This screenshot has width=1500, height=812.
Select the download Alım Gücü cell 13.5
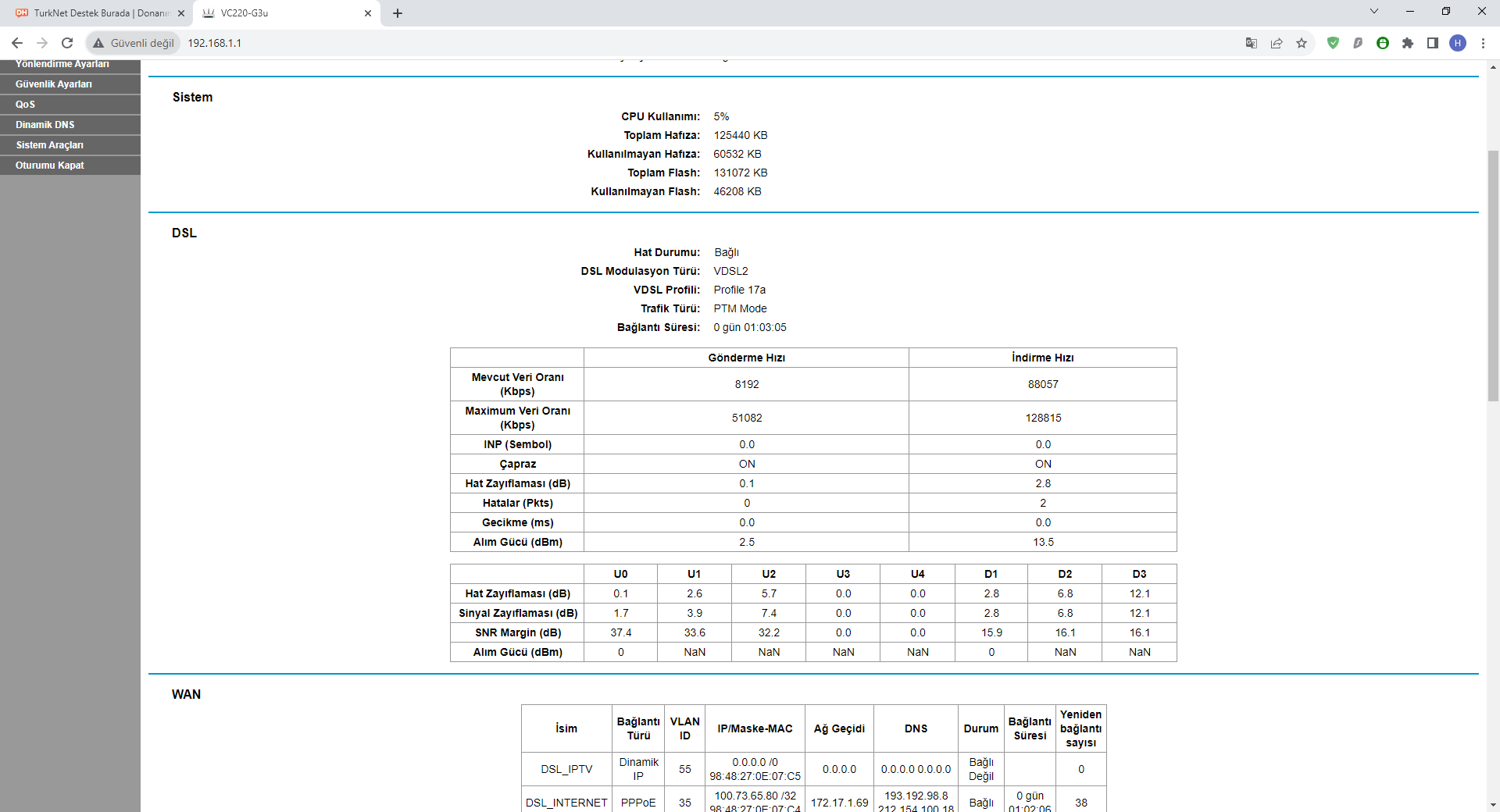(1043, 542)
